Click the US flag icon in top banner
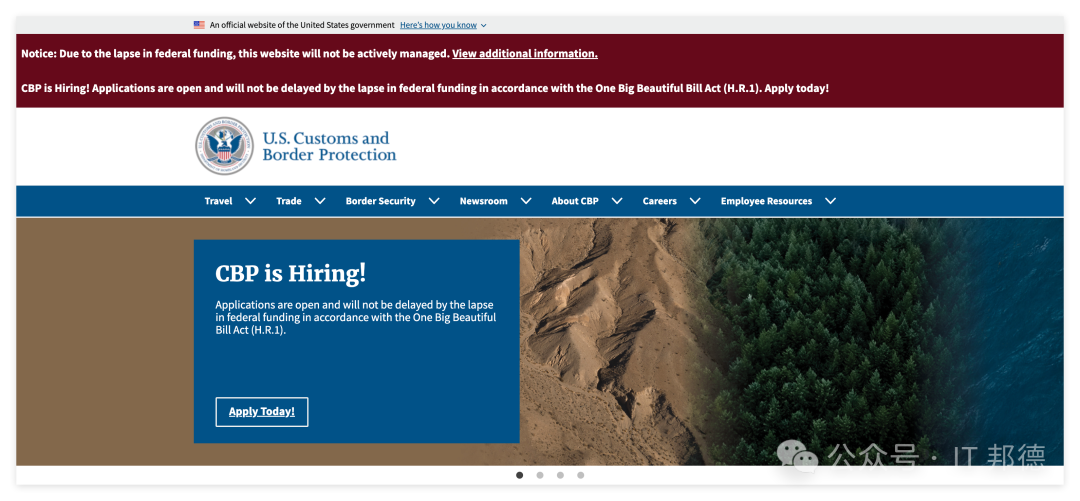 [199, 25]
